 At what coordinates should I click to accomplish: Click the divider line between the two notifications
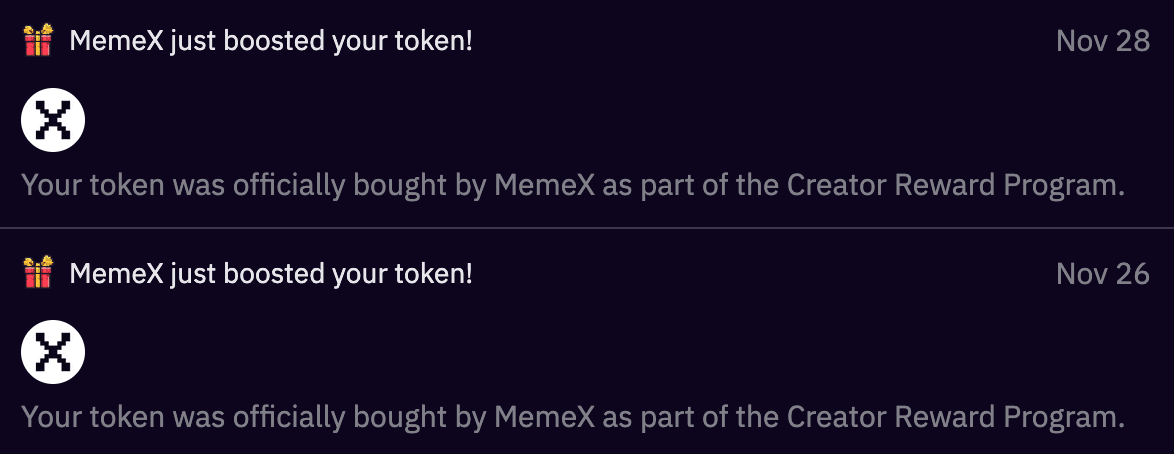[x=587, y=228]
